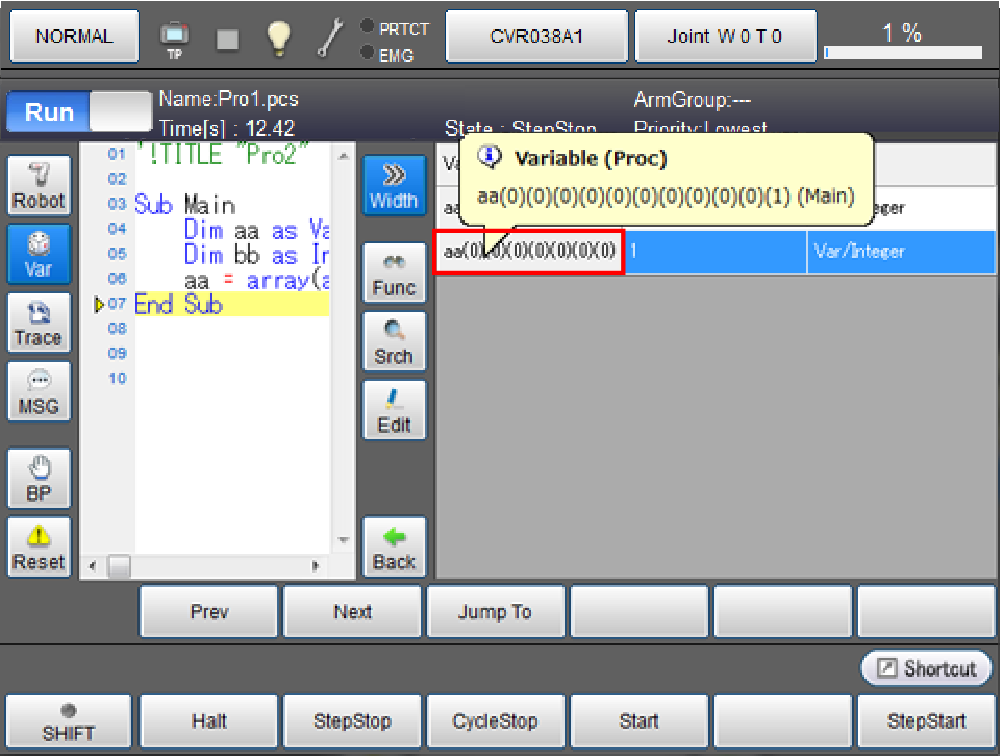1000x756 pixels.
Task: Open the Srch search tool
Action: (x=393, y=342)
